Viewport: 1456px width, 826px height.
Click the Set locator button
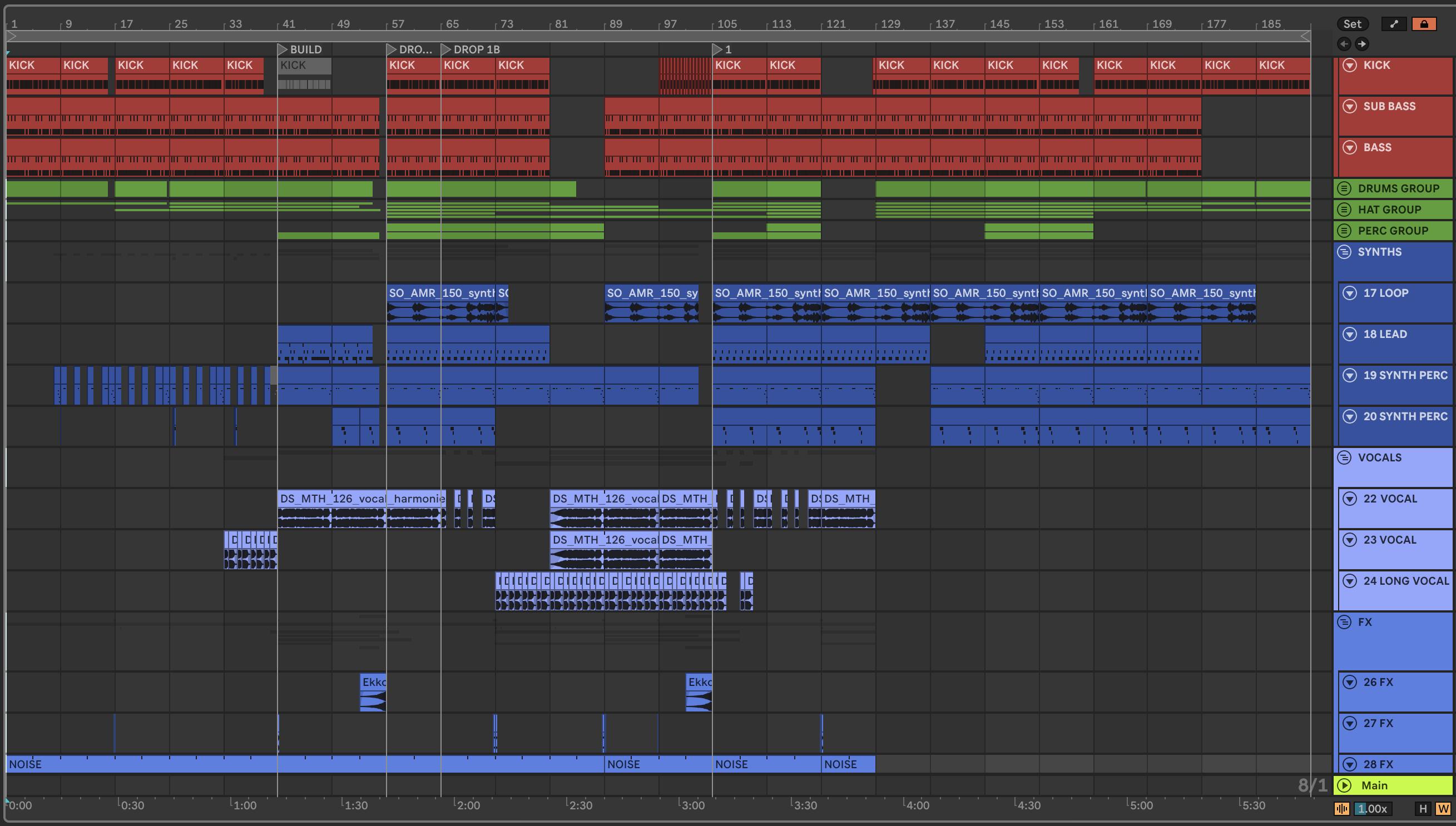tap(1352, 24)
